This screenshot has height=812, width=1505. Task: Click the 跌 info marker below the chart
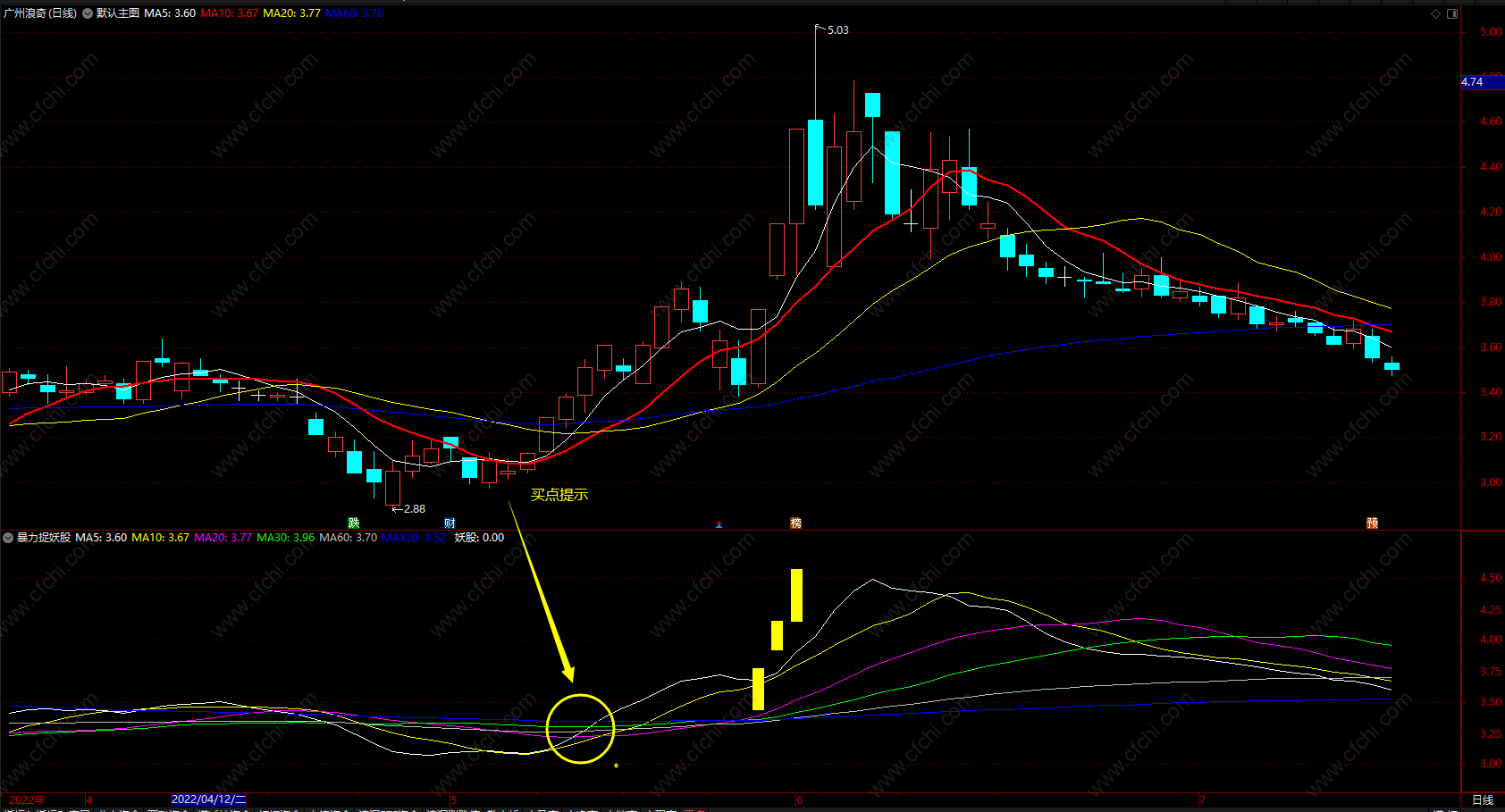[x=354, y=523]
